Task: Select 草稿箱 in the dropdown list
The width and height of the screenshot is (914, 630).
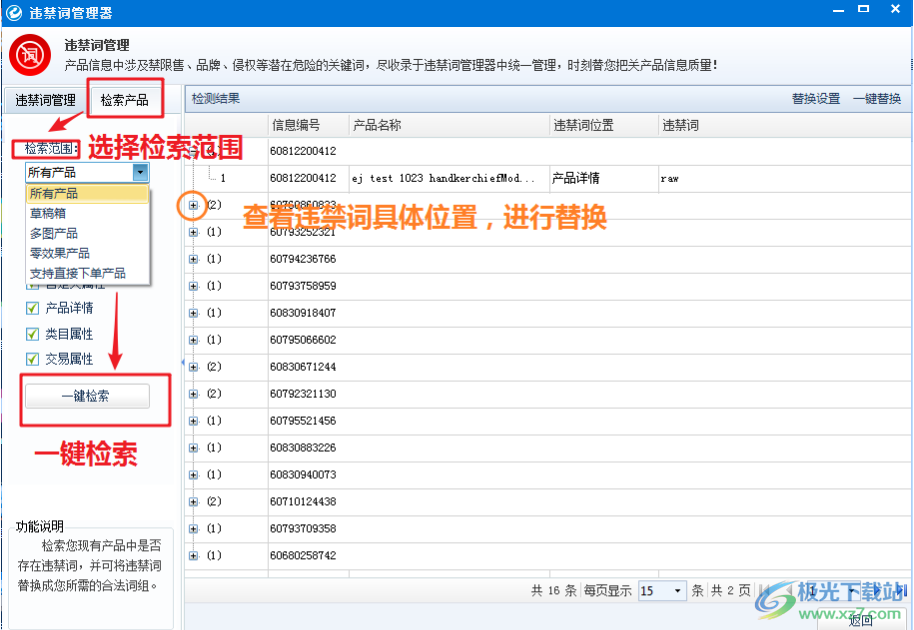Action: point(87,213)
